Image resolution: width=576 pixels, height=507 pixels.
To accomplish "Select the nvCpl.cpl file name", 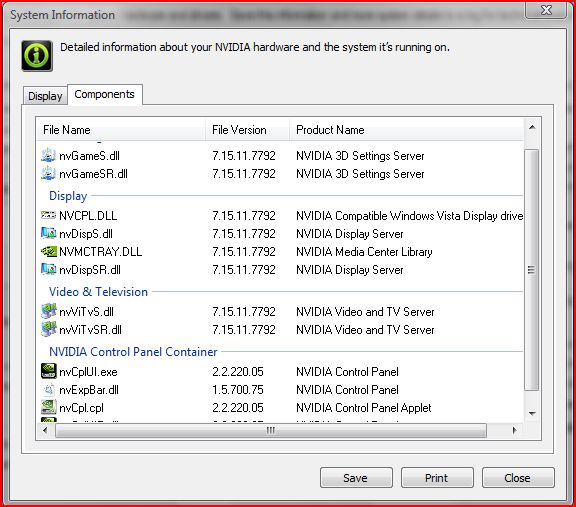I will (x=82, y=408).
